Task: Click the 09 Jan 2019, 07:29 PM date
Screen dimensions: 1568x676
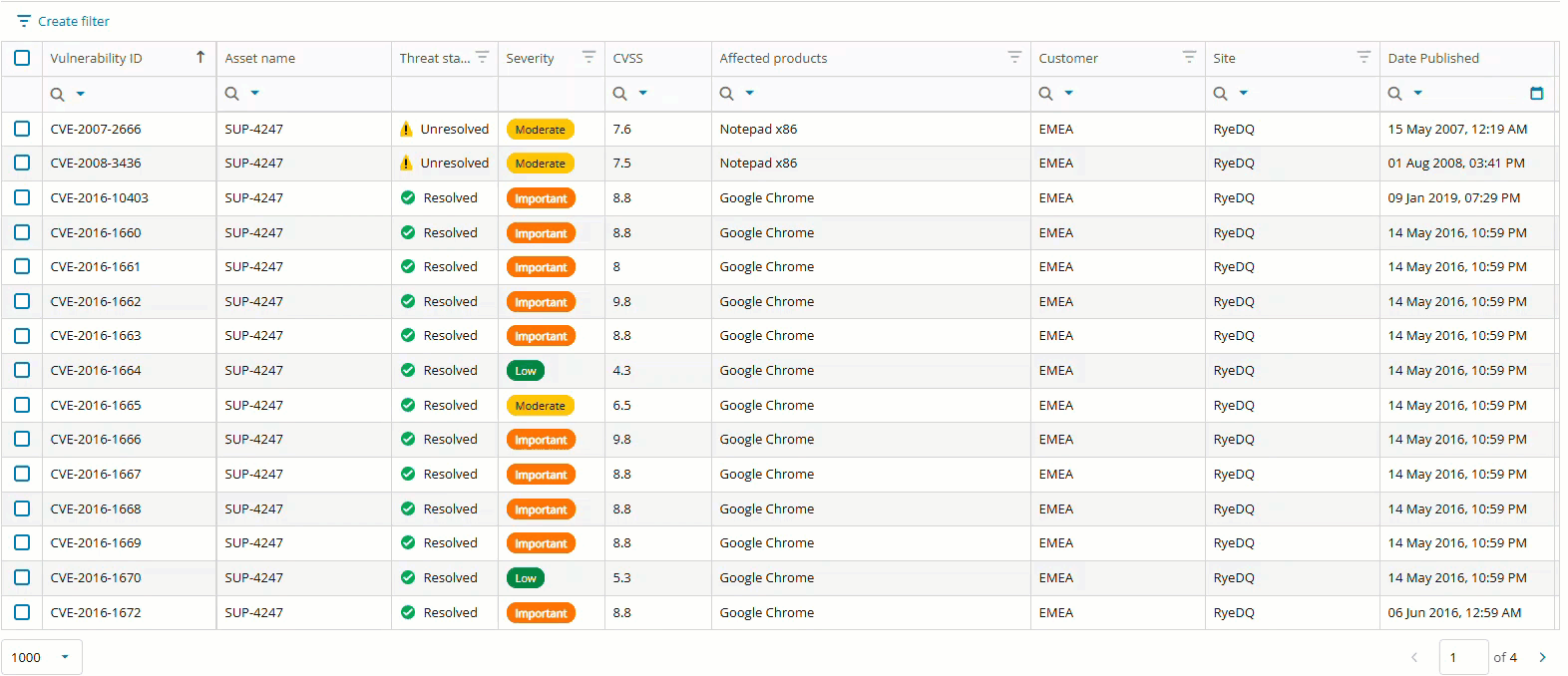Action: [x=1453, y=197]
